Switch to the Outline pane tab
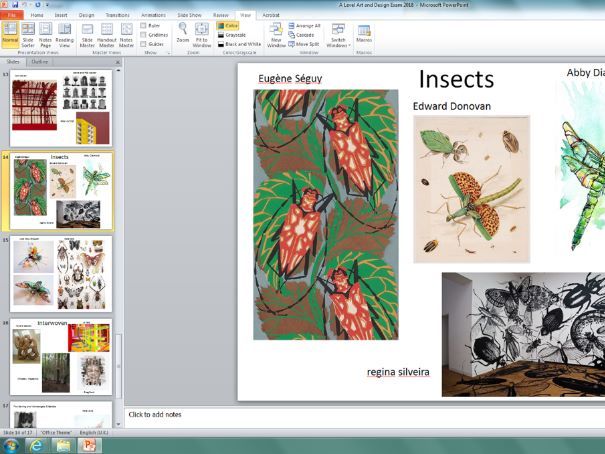 pyautogui.click(x=39, y=62)
